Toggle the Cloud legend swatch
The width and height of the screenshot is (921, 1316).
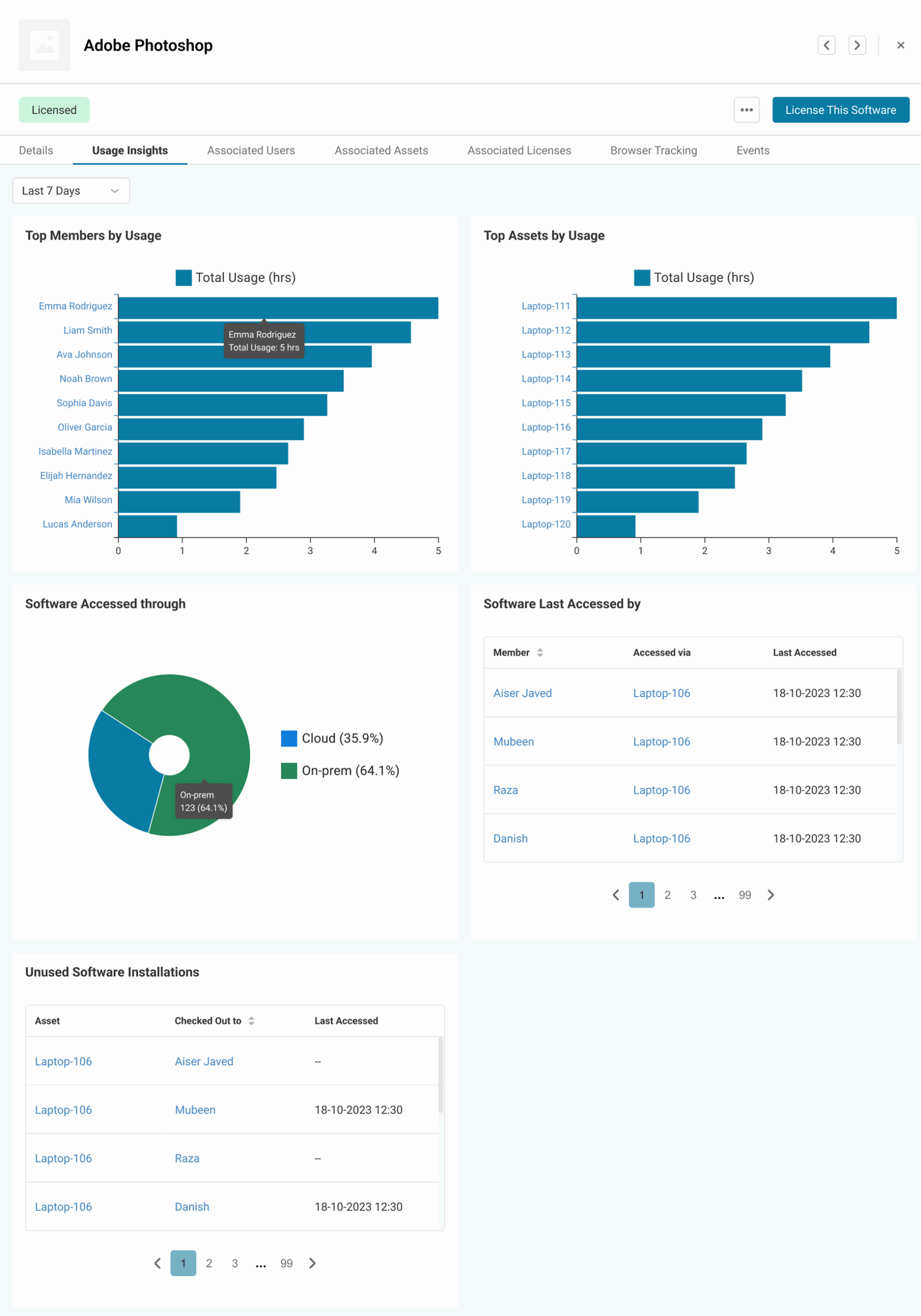(x=289, y=738)
